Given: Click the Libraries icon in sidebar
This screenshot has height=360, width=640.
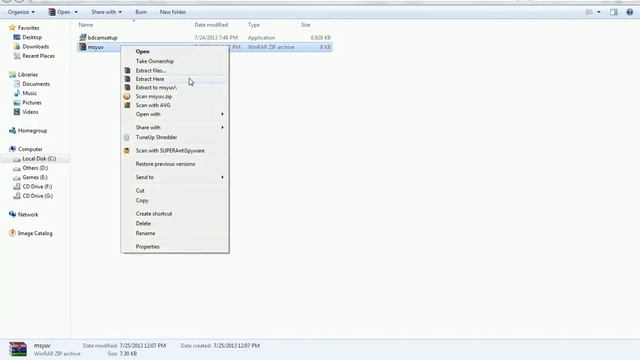Looking at the screenshot, I should click(12, 75).
